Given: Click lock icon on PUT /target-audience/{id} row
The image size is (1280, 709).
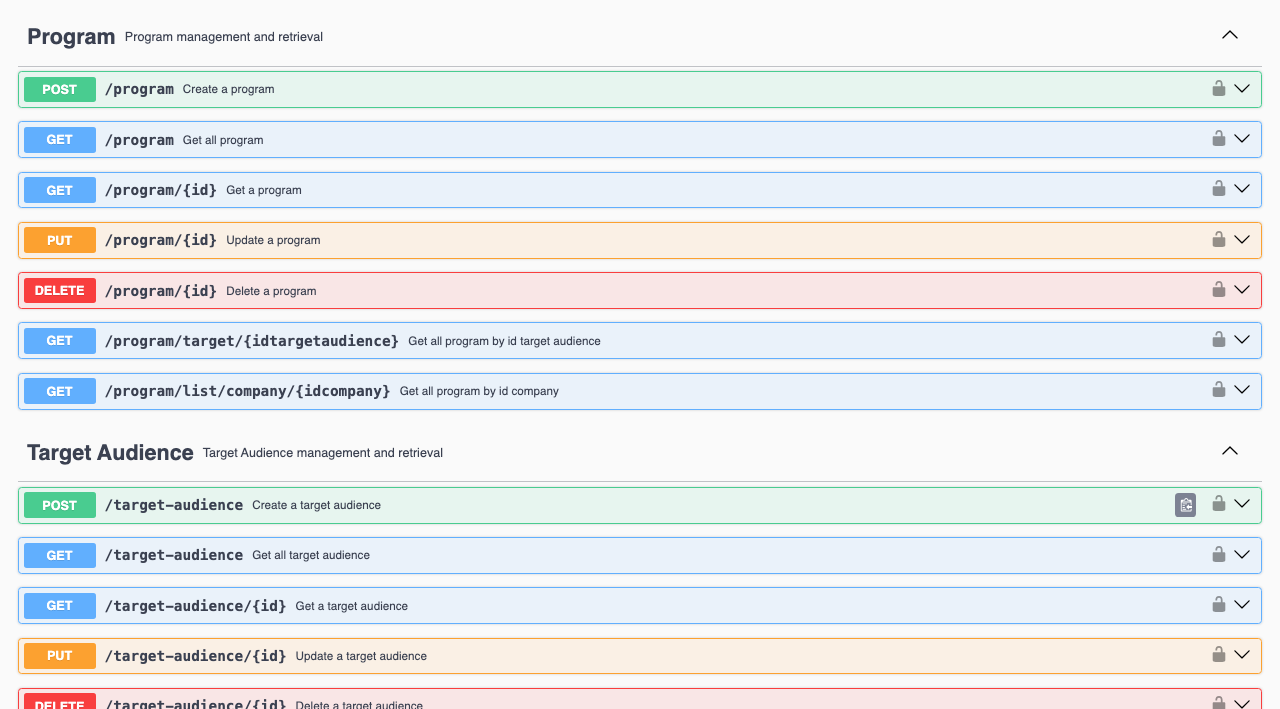Looking at the screenshot, I should click(x=1218, y=655).
